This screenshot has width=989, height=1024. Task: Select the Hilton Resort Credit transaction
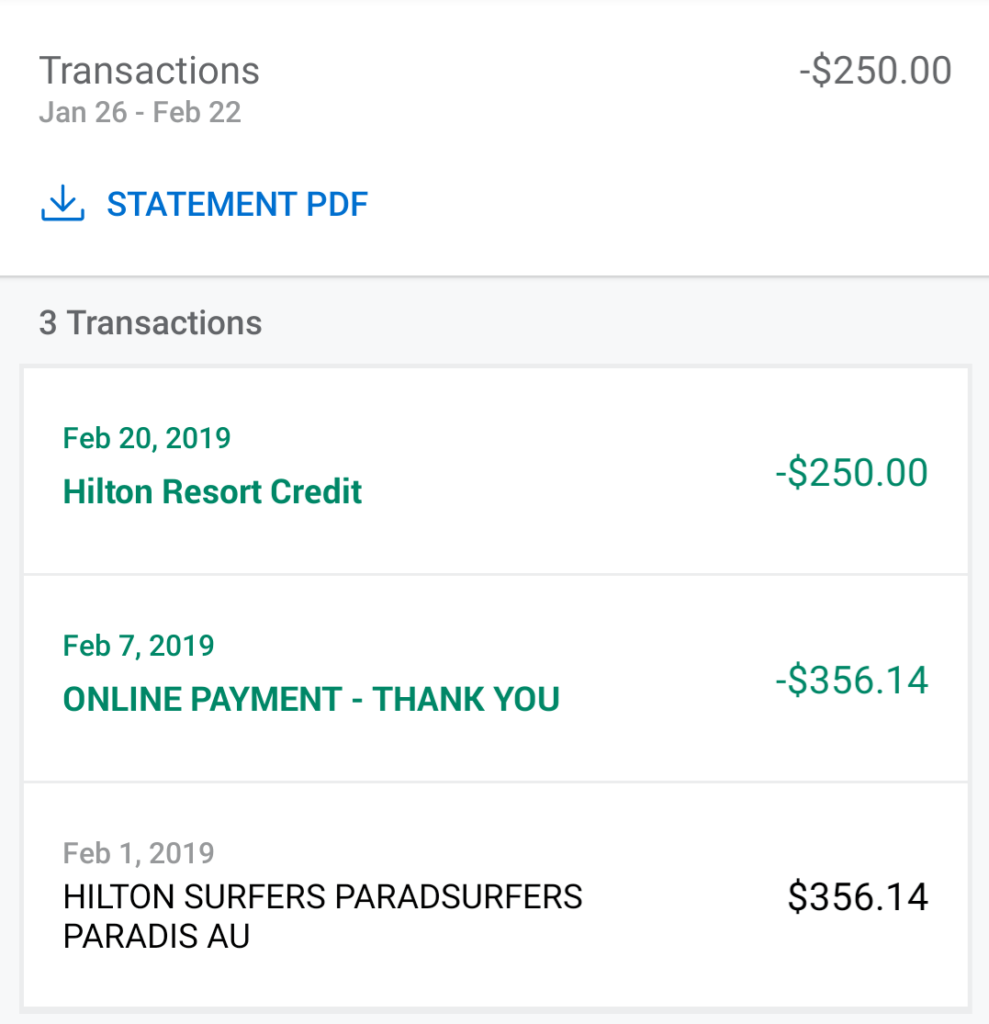coord(496,471)
